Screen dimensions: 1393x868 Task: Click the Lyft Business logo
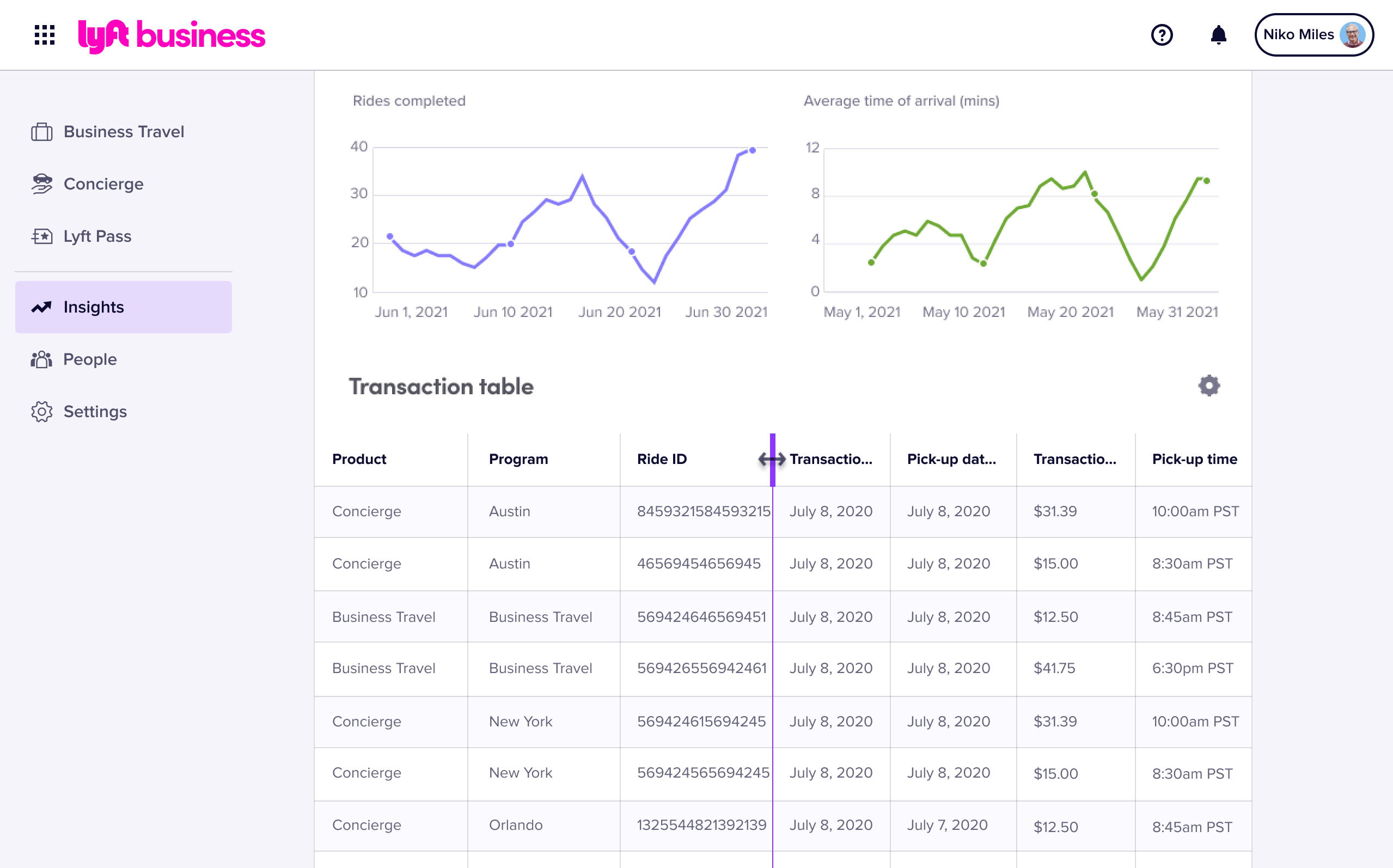pos(172,35)
